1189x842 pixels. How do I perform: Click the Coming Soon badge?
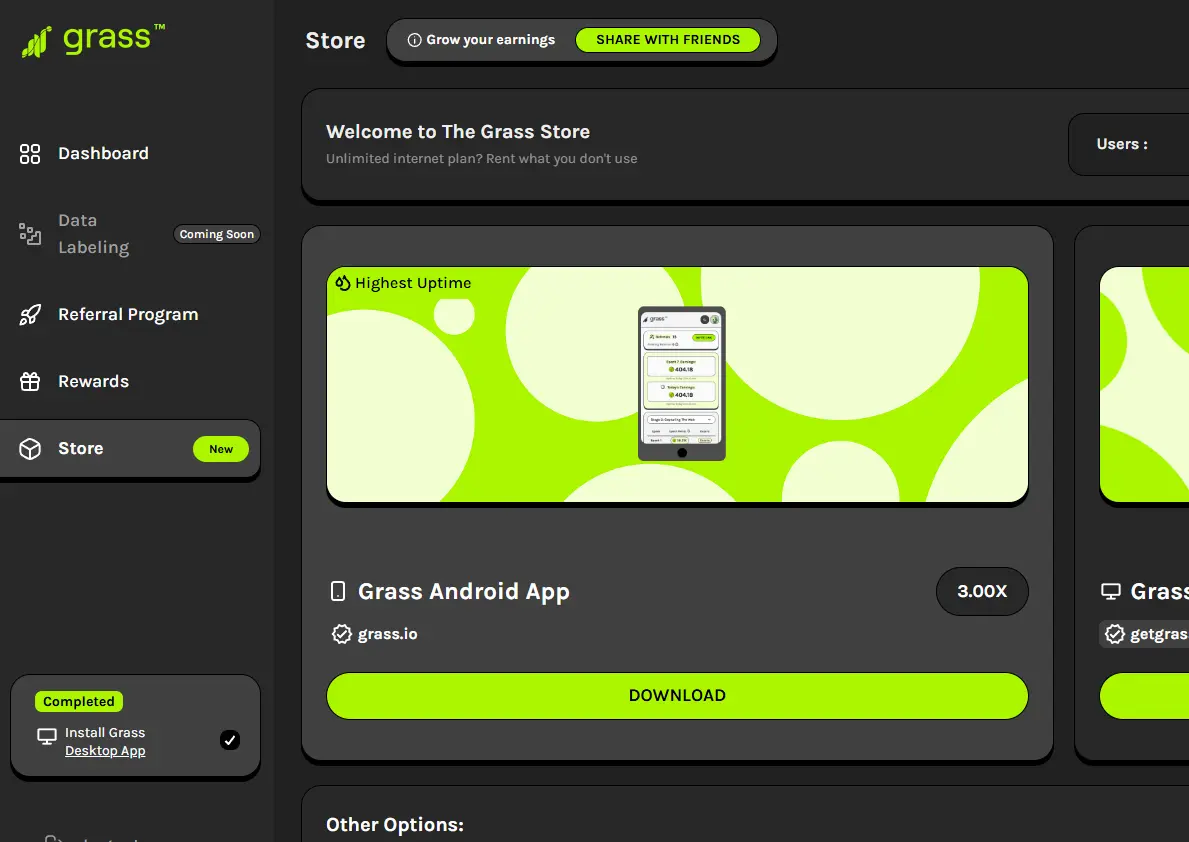point(217,234)
